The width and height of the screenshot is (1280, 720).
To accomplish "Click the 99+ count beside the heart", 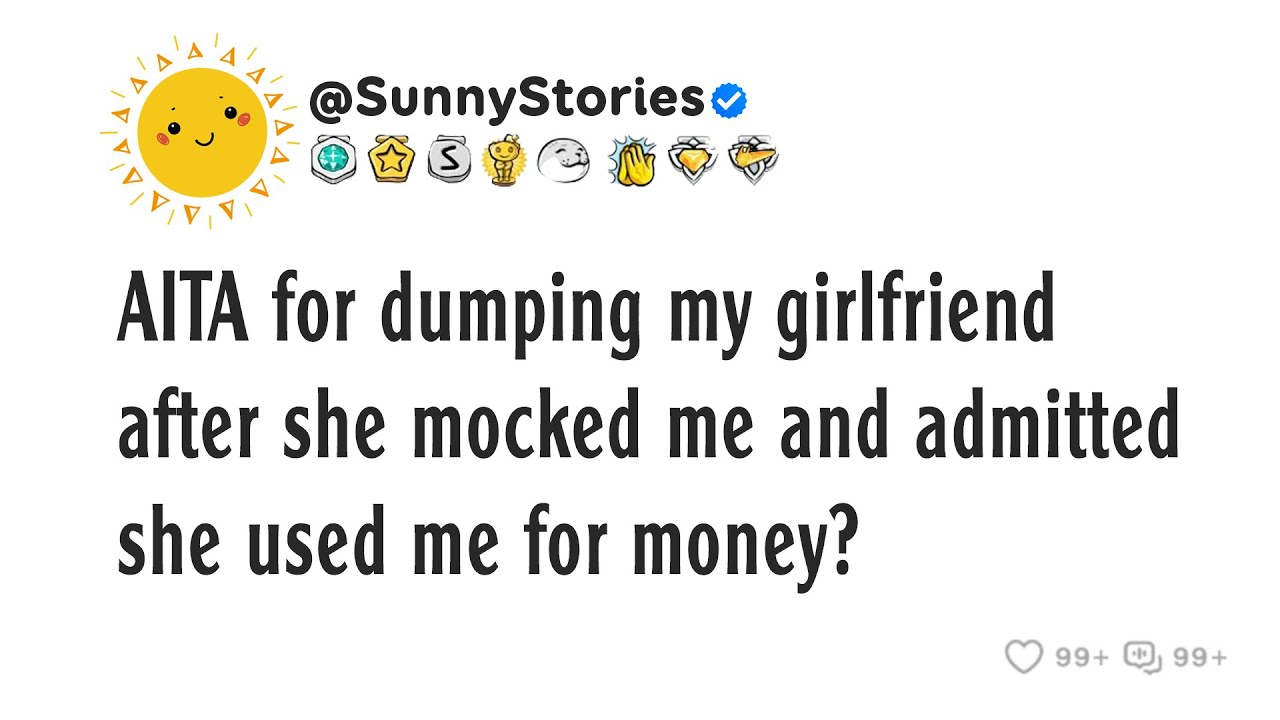I will pos(1083,658).
